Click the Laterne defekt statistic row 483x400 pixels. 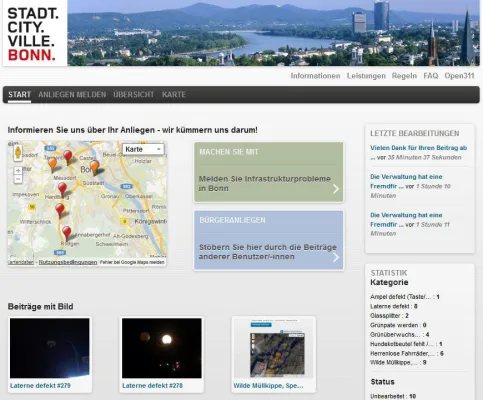coord(394,306)
